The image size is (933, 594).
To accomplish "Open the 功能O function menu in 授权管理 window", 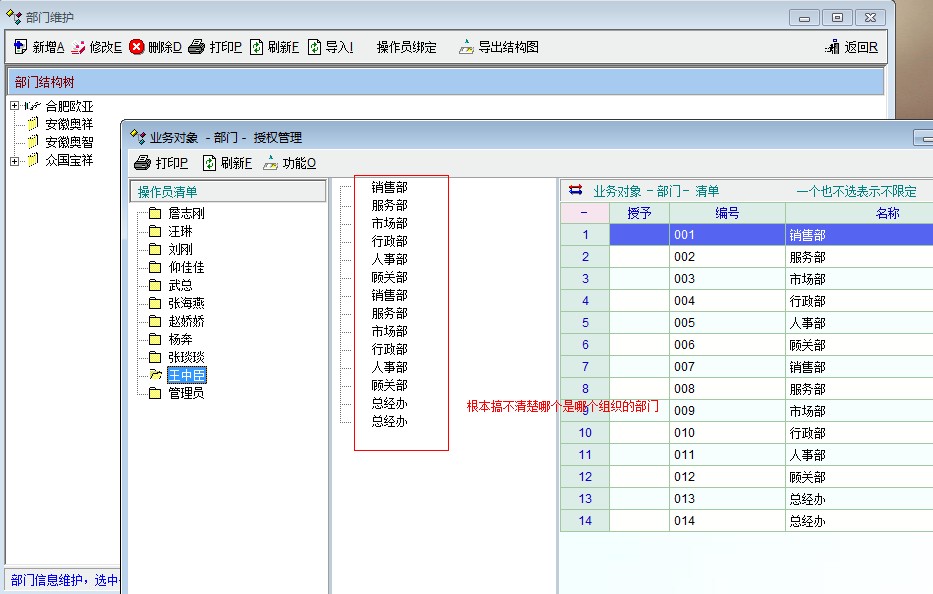I will 289,163.
